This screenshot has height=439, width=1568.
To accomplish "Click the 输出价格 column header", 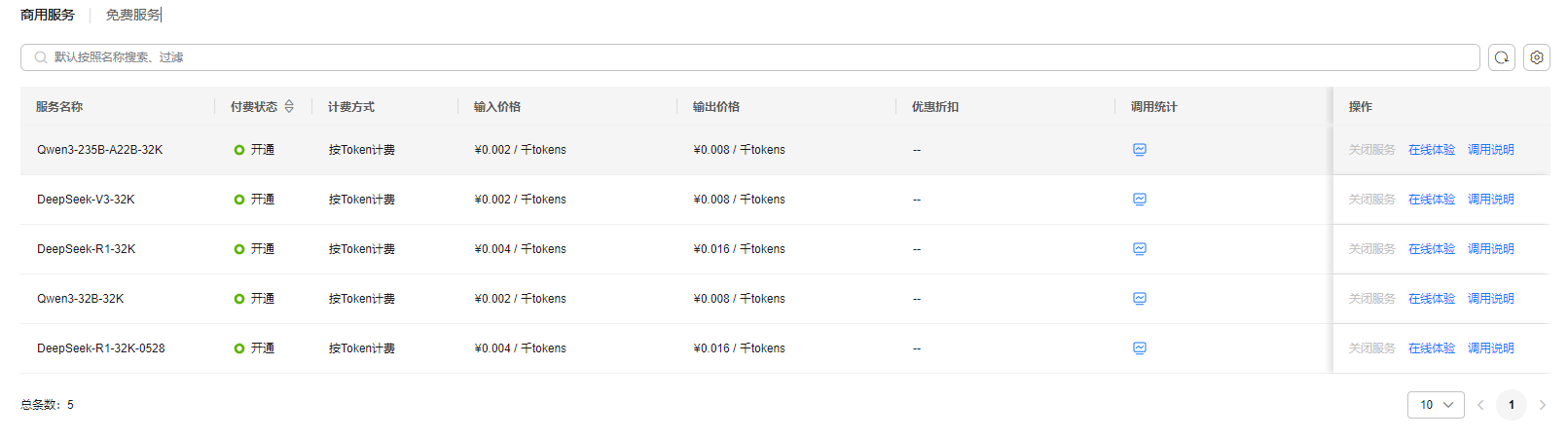I will coord(716,107).
